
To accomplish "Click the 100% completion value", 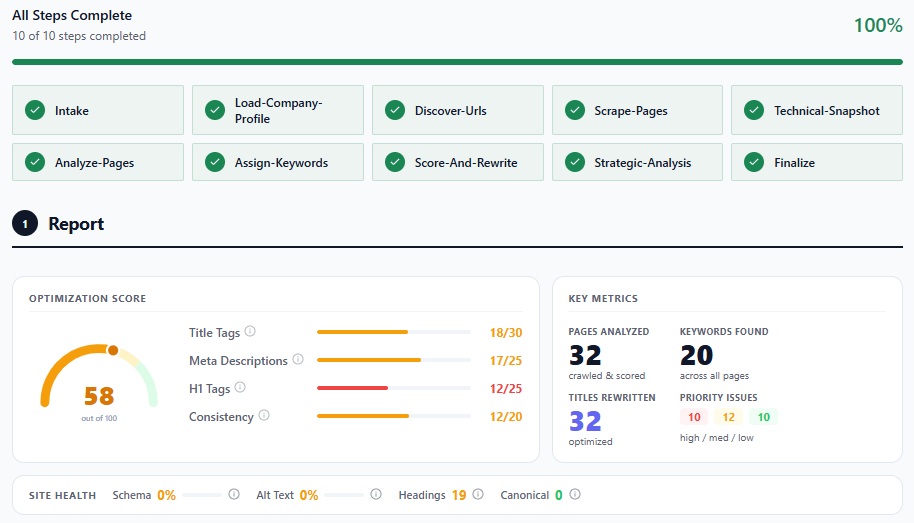I will pyautogui.click(x=878, y=25).
